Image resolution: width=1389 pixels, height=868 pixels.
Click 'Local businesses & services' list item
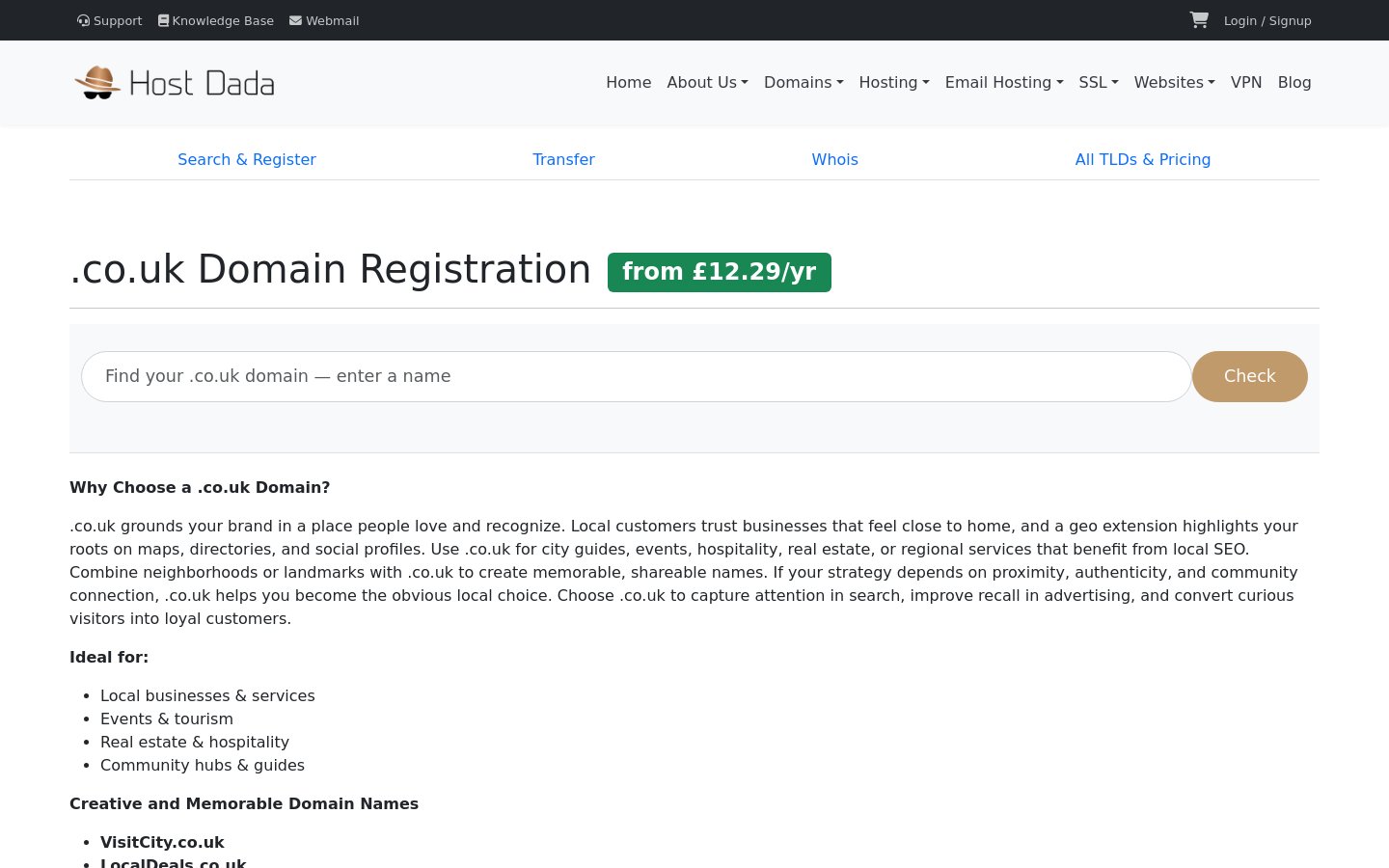coord(207,696)
